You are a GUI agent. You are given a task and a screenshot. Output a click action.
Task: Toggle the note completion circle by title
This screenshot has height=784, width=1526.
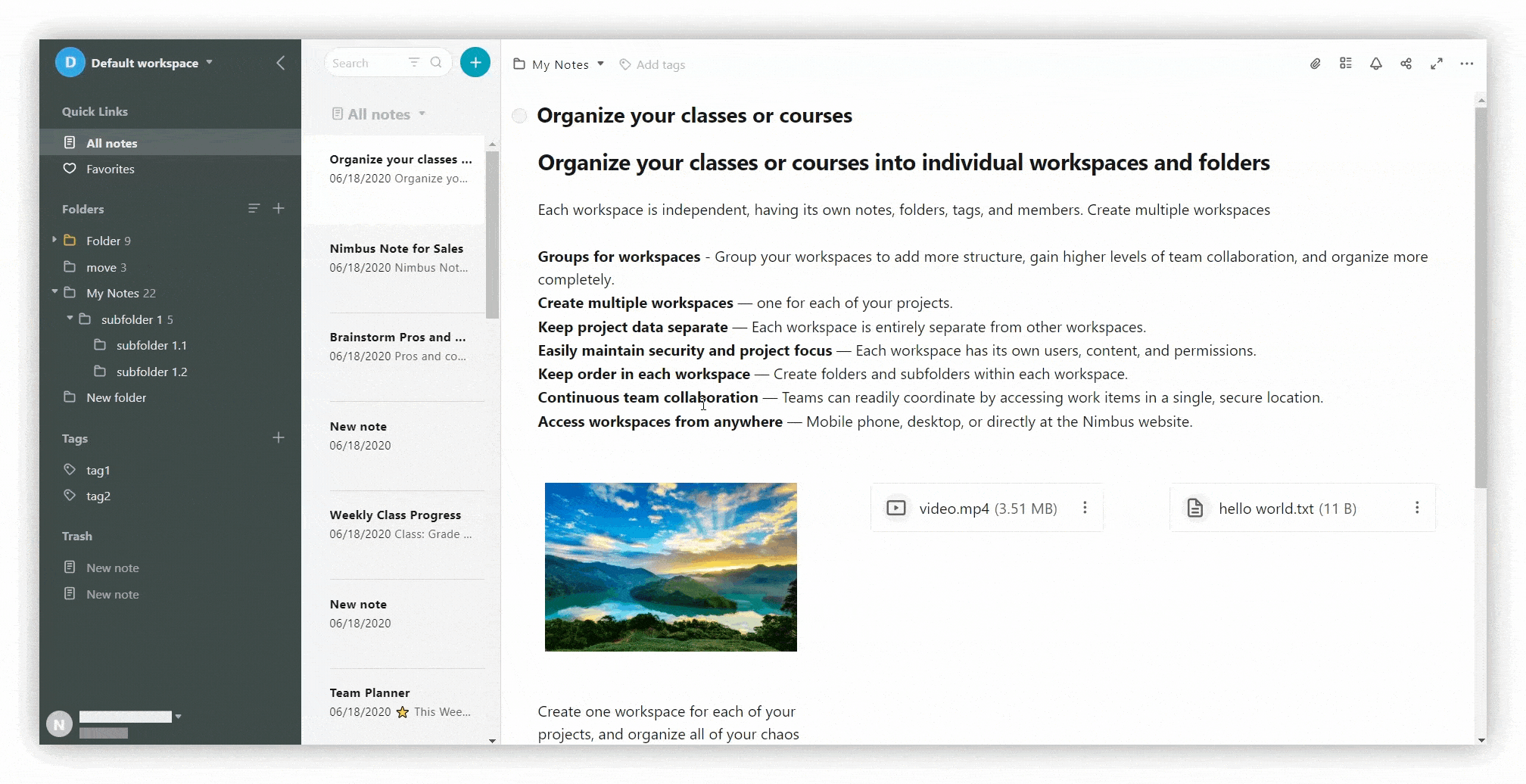point(519,116)
